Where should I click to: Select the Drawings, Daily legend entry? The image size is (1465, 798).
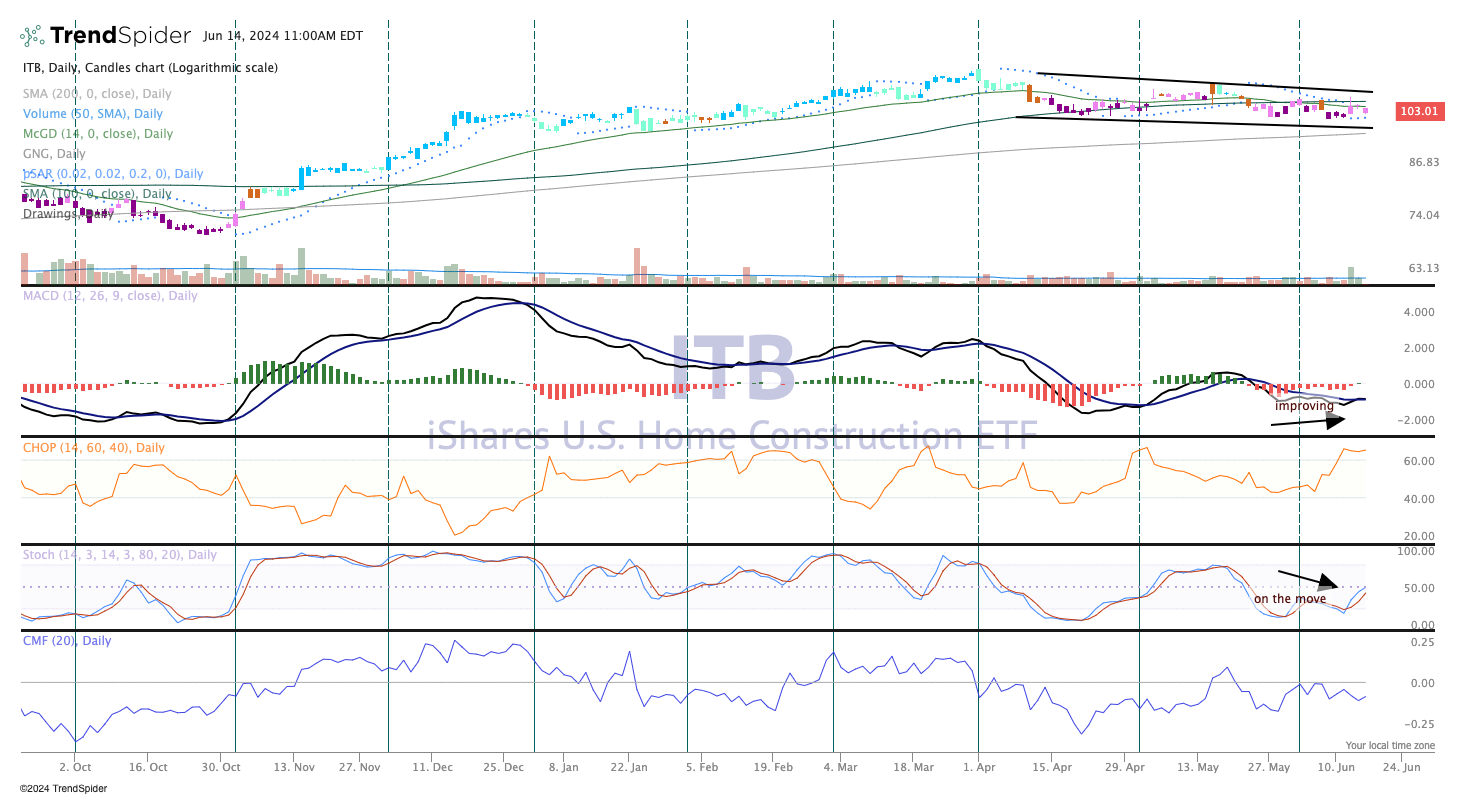[67, 214]
